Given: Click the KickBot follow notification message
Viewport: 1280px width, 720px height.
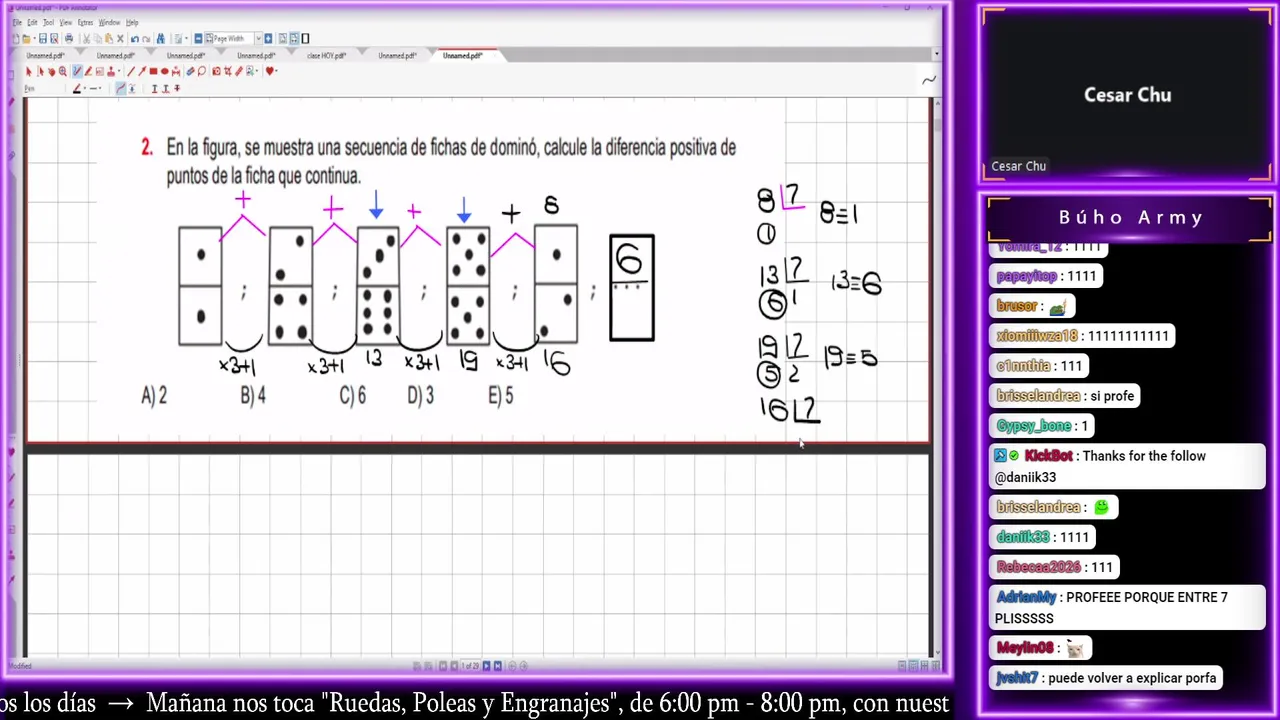Looking at the screenshot, I should pyautogui.click(x=1127, y=466).
